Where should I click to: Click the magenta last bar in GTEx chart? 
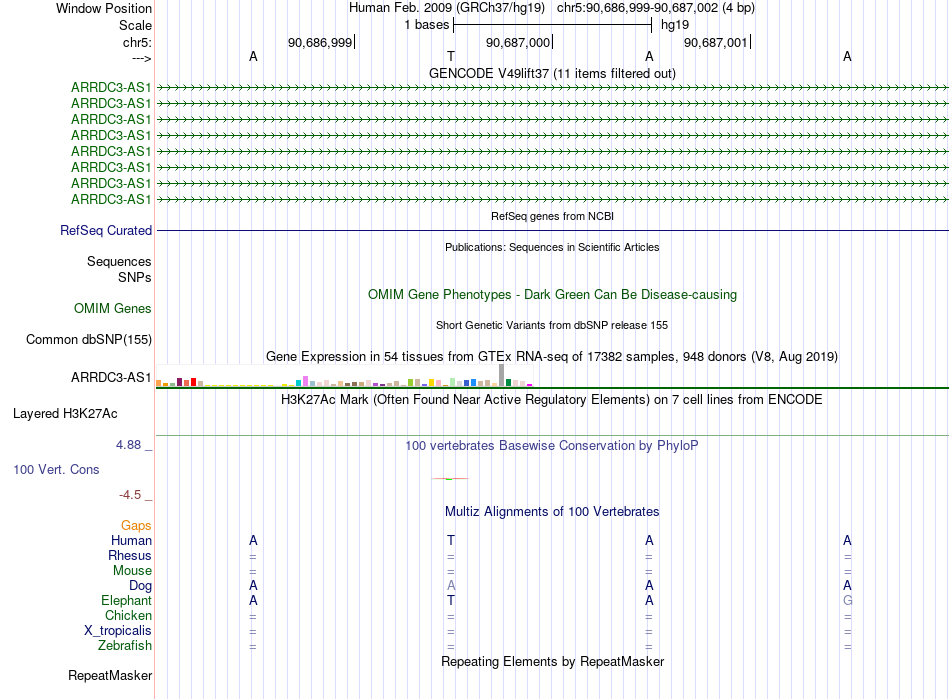530,385
